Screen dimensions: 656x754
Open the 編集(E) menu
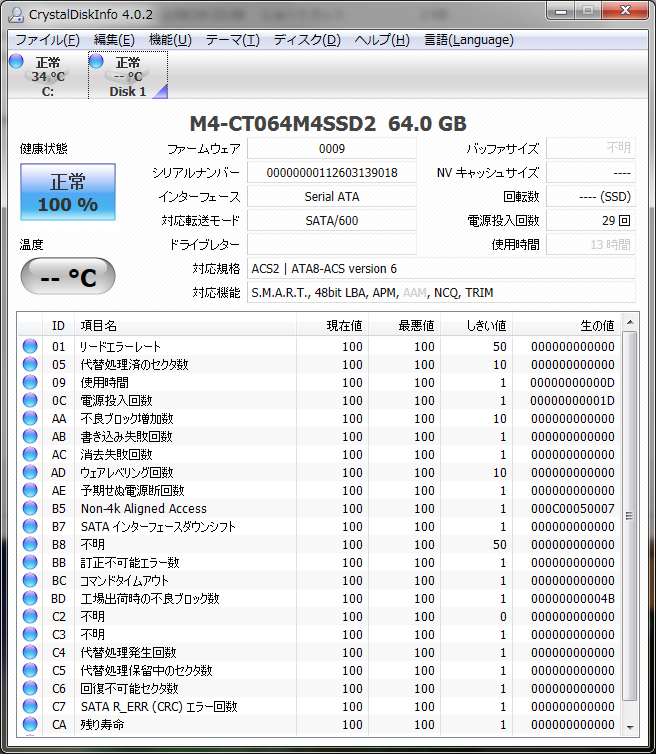click(114, 39)
